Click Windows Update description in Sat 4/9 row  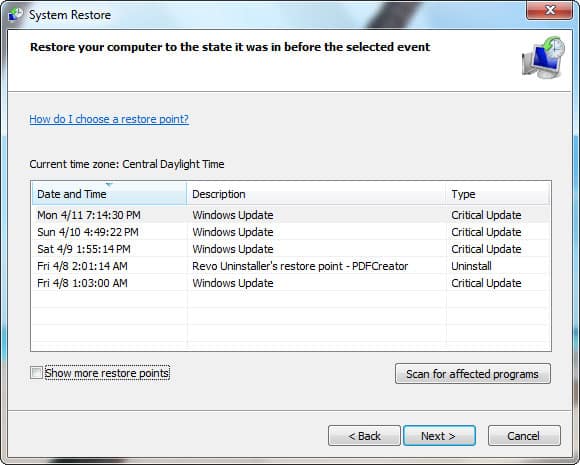233,249
